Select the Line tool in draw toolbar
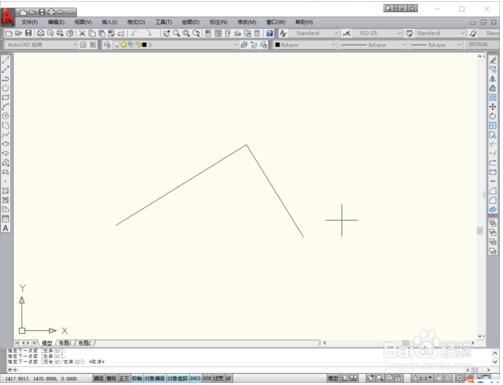503x385 pixels. [x=6, y=60]
